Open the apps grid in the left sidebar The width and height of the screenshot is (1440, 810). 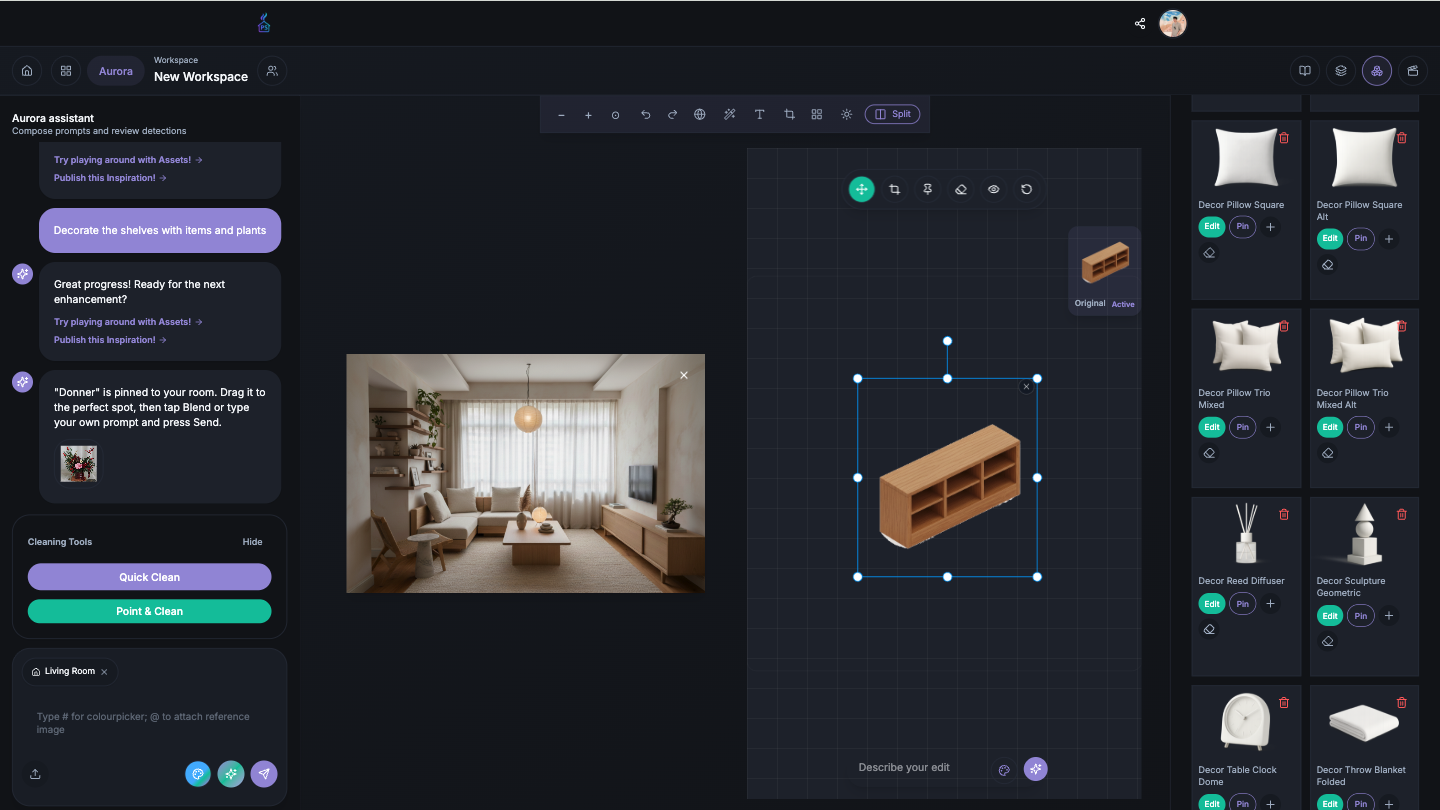click(x=66, y=71)
